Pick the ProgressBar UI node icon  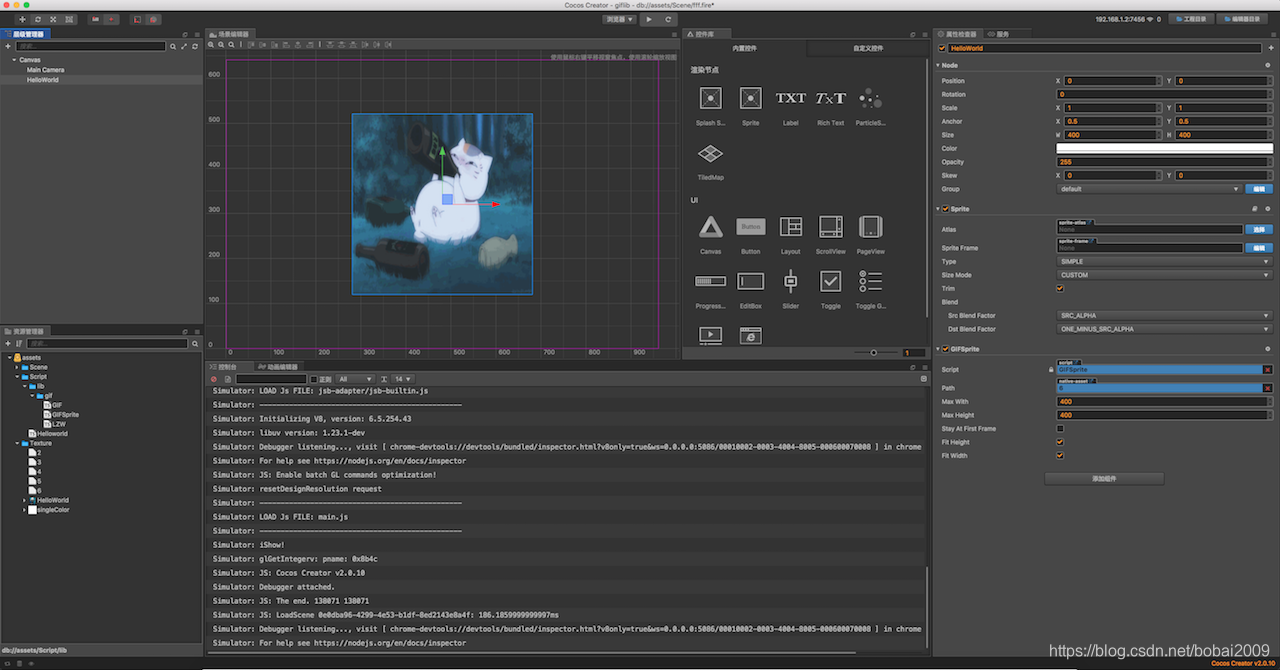[710, 282]
